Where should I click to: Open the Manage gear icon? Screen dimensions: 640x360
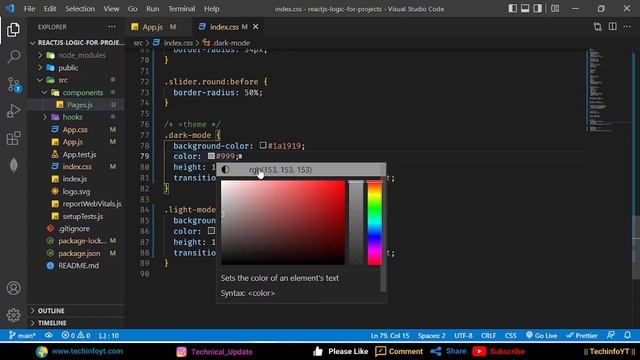(x=13, y=315)
